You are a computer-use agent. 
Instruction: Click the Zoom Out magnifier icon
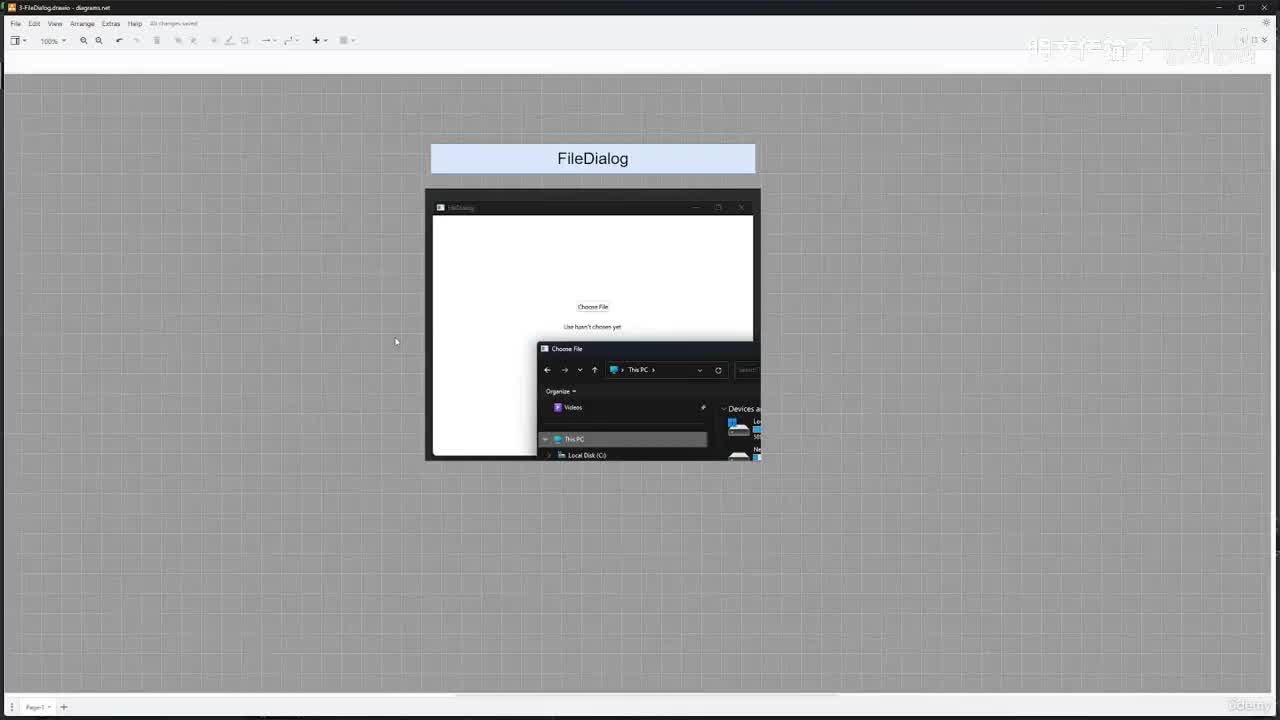(x=98, y=40)
